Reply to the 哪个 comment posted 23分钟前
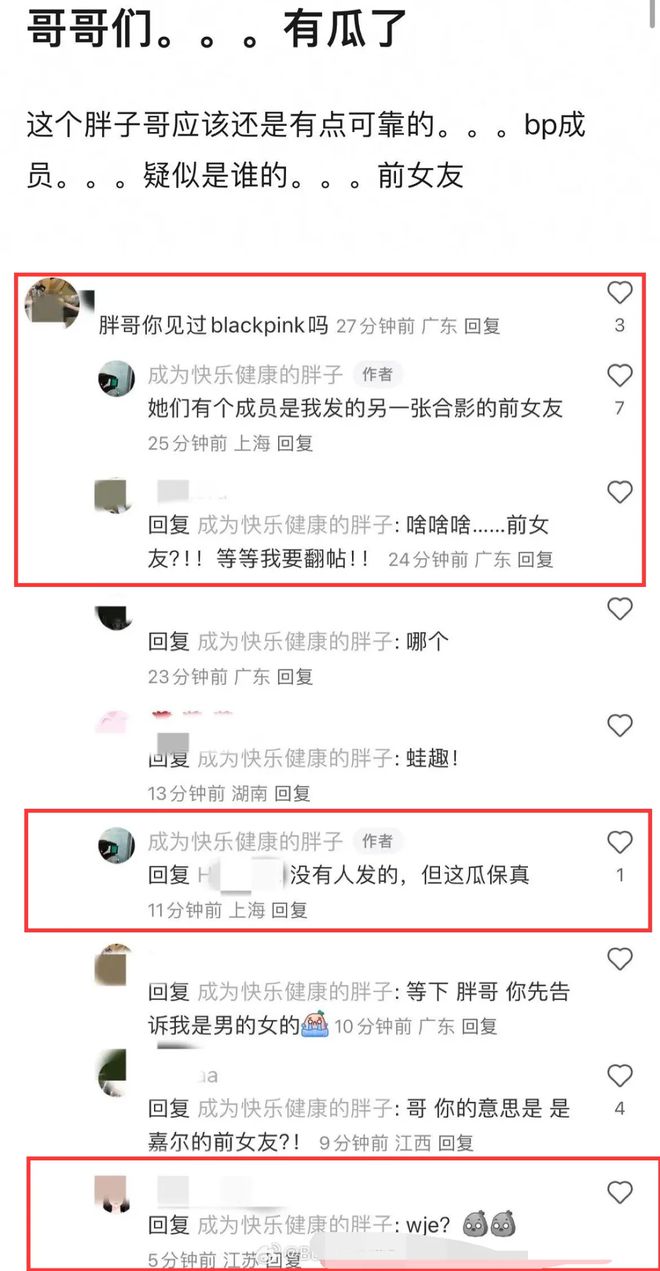Viewport: 660px width, 1271px height. (295, 677)
